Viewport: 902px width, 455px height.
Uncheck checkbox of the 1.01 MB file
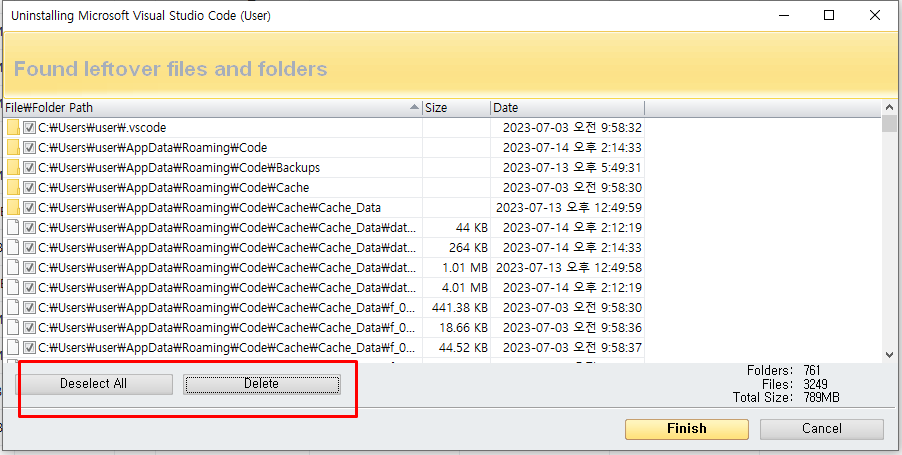(29, 267)
